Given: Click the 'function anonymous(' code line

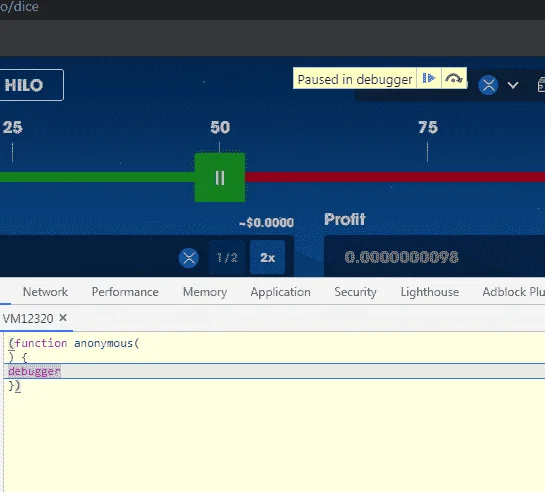Looking at the screenshot, I should click(73, 343).
